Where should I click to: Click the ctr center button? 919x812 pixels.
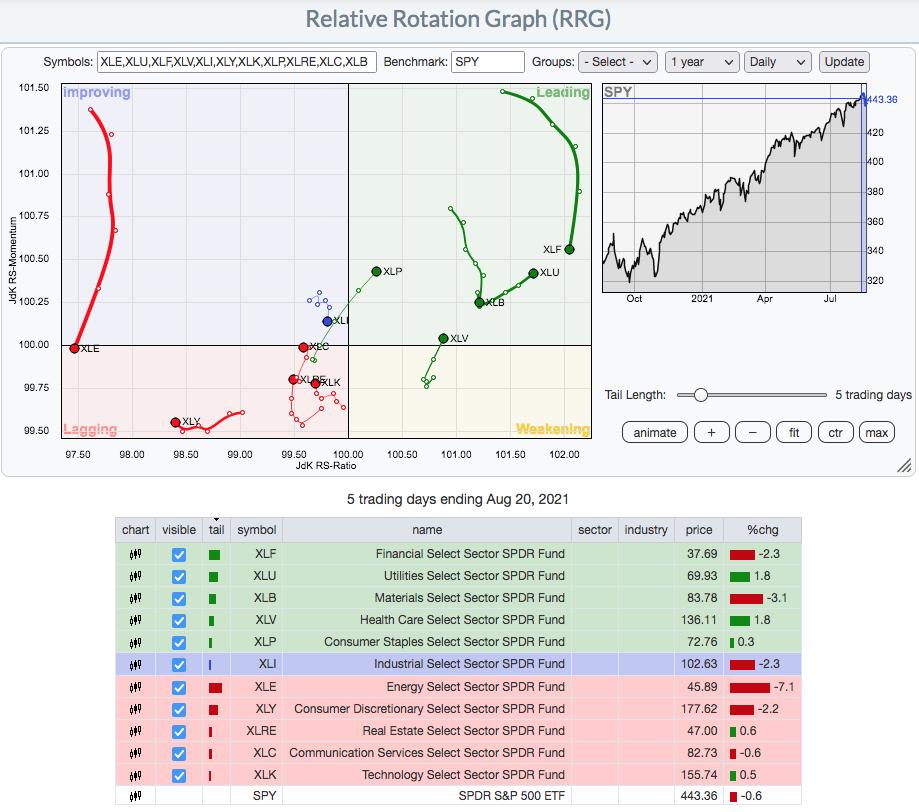[x=835, y=433]
